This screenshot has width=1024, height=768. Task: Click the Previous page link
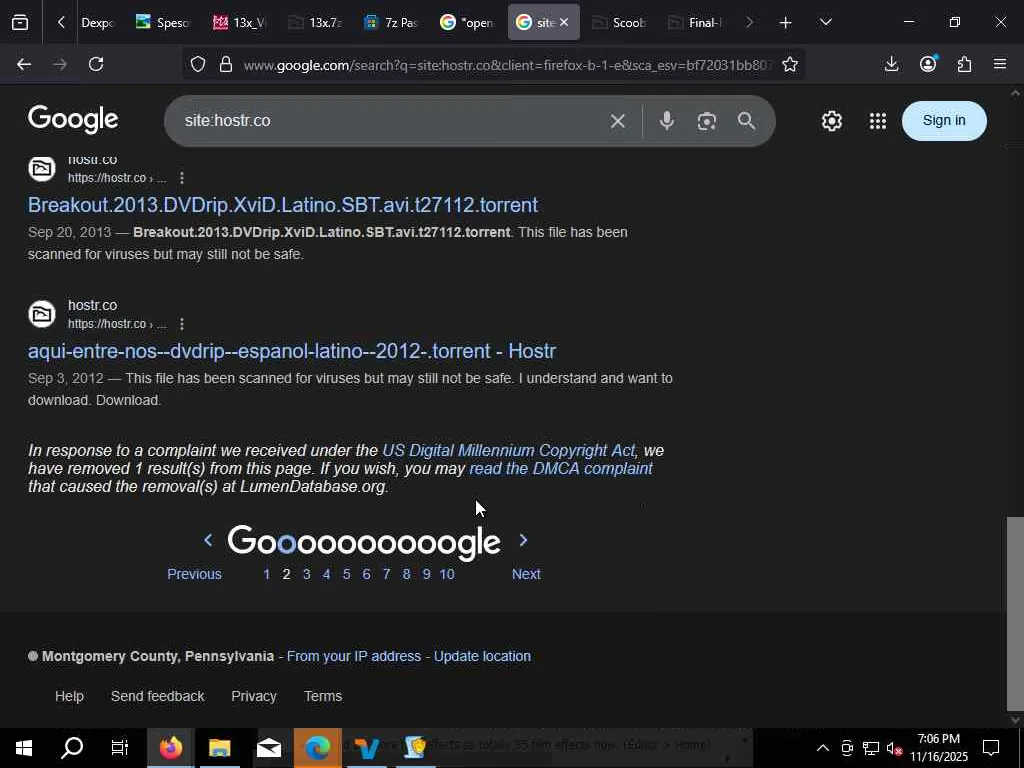pyautogui.click(x=194, y=574)
